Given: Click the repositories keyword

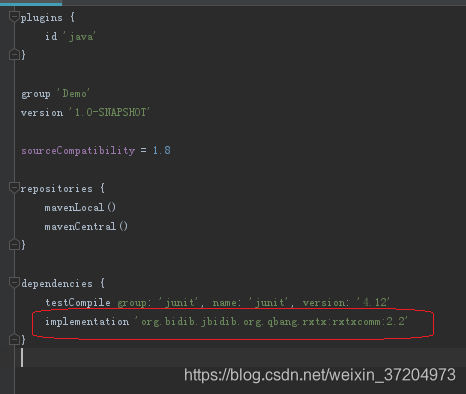Looking at the screenshot, I should click(x=56, y=189).
